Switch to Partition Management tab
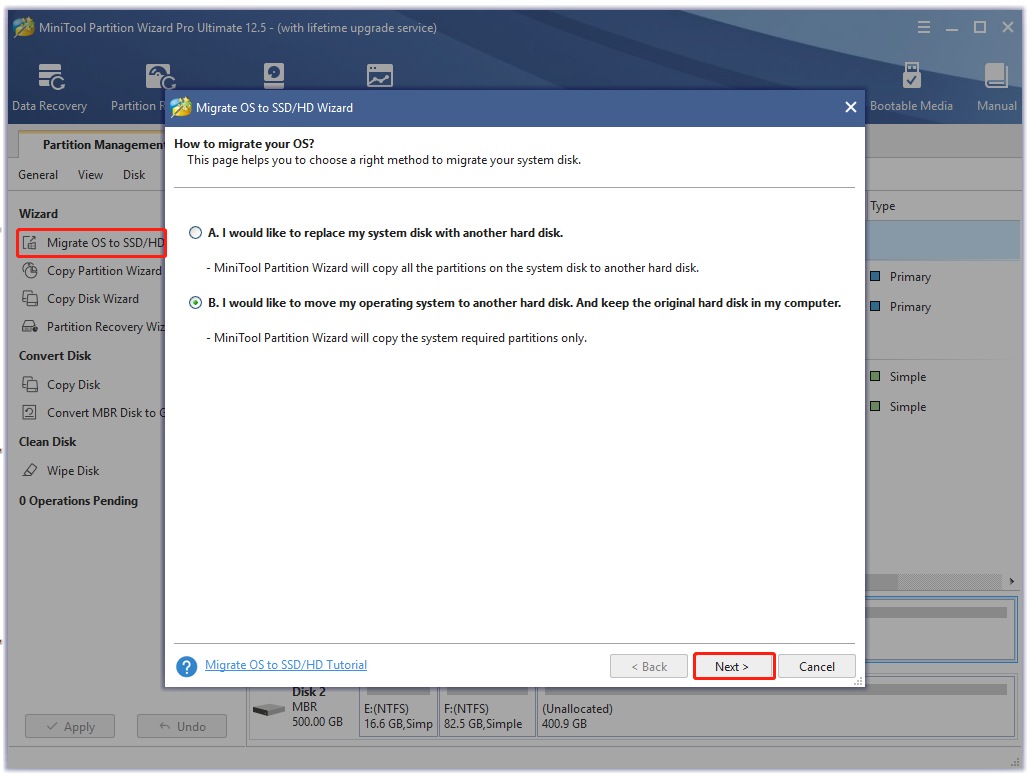Screen dimensions: 1031x778 tap(102, 145)
